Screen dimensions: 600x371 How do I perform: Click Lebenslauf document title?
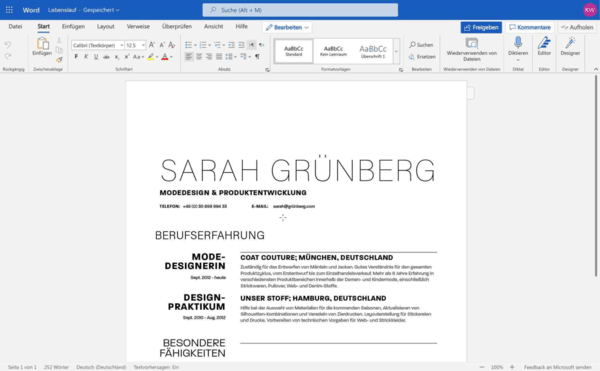coord(62,10)
